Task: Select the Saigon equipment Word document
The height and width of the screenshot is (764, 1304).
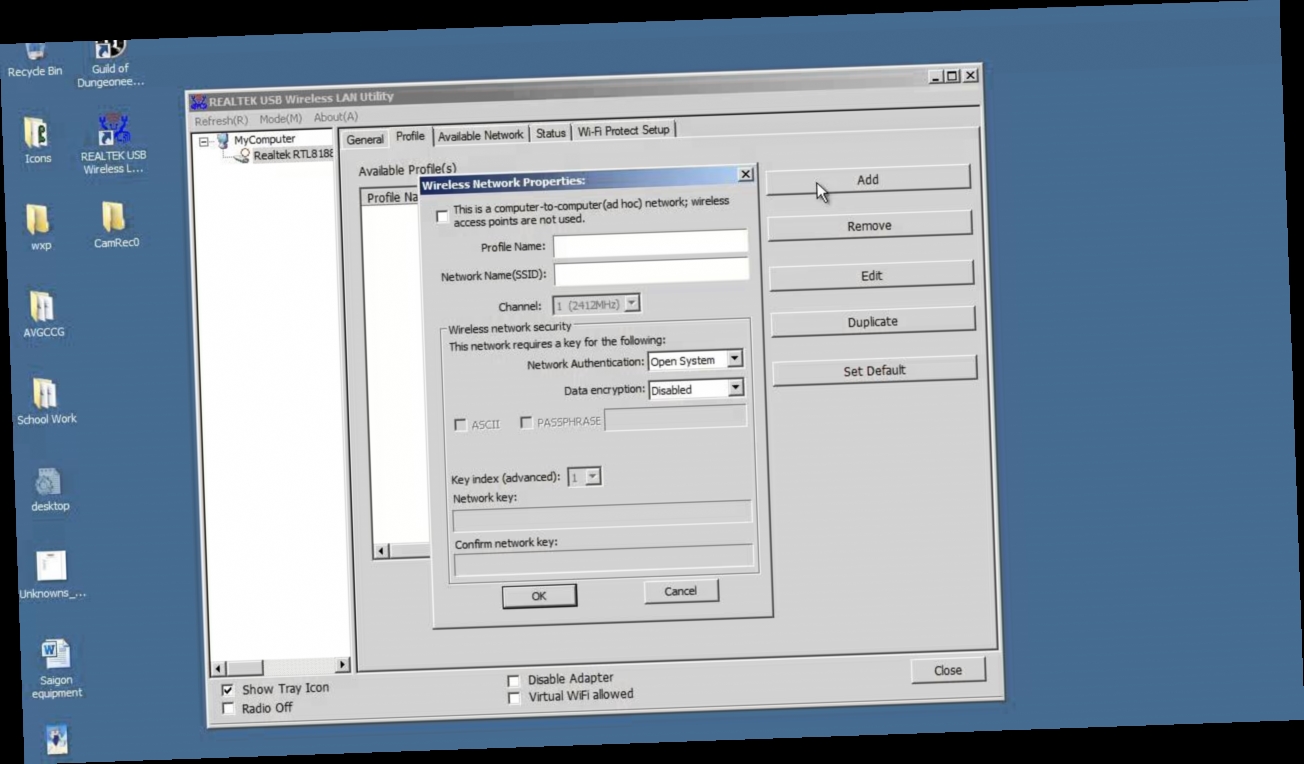Action: pyautogui.click(x=56, y=668)
